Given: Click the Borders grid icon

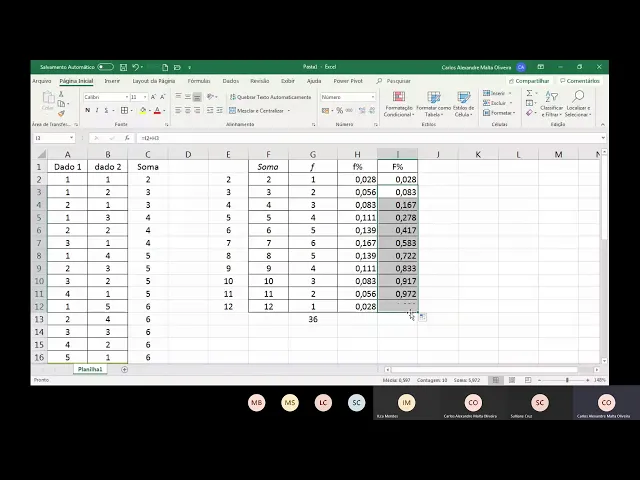Looking at the screenshot, I should coord(124,110).
